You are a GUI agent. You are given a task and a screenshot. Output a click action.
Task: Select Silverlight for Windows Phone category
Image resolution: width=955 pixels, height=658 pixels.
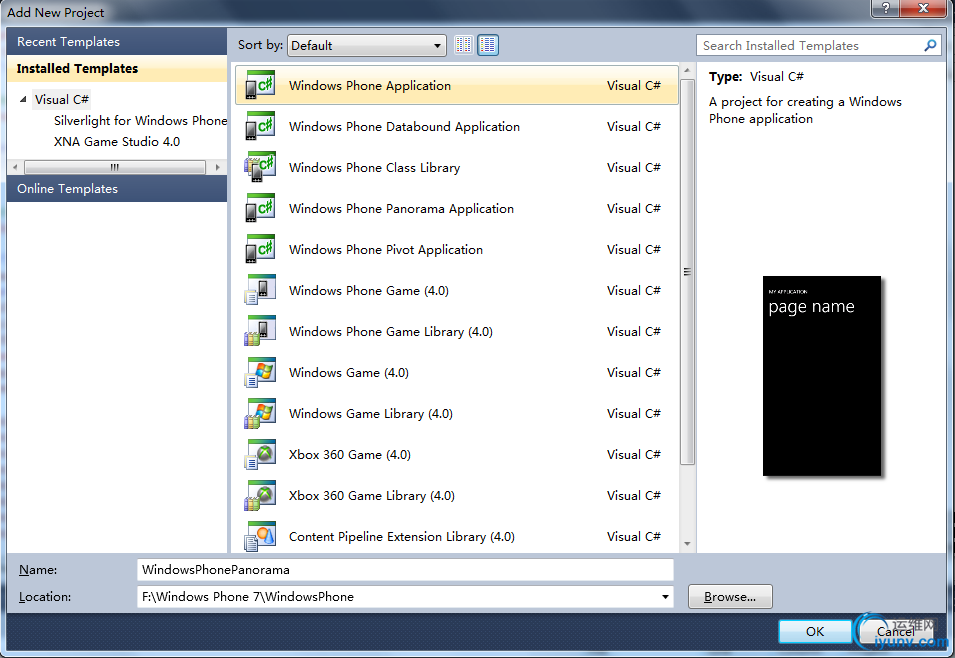(x=140, y=121)
